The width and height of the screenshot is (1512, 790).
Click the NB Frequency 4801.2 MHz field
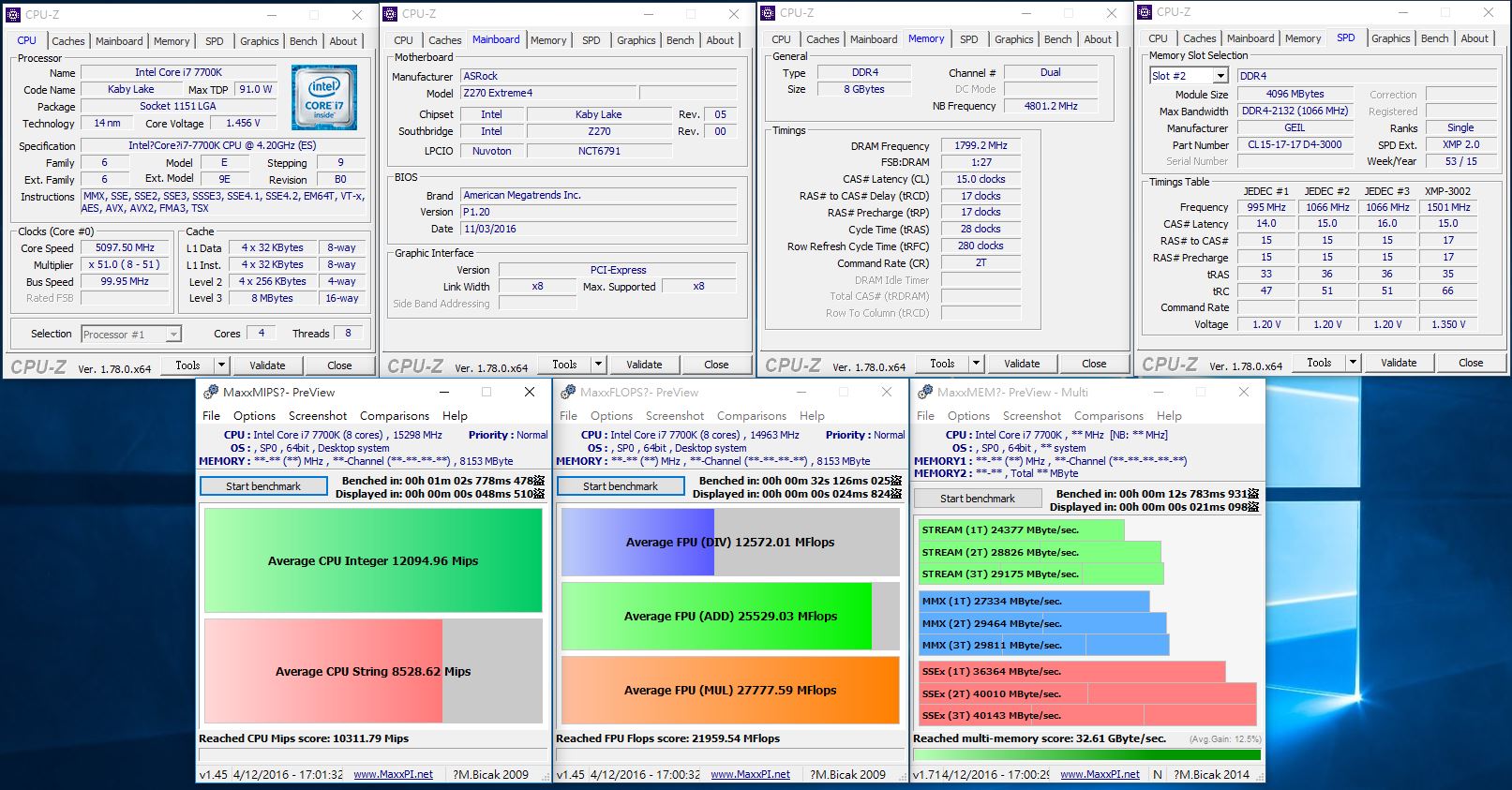click(1051, 106)
